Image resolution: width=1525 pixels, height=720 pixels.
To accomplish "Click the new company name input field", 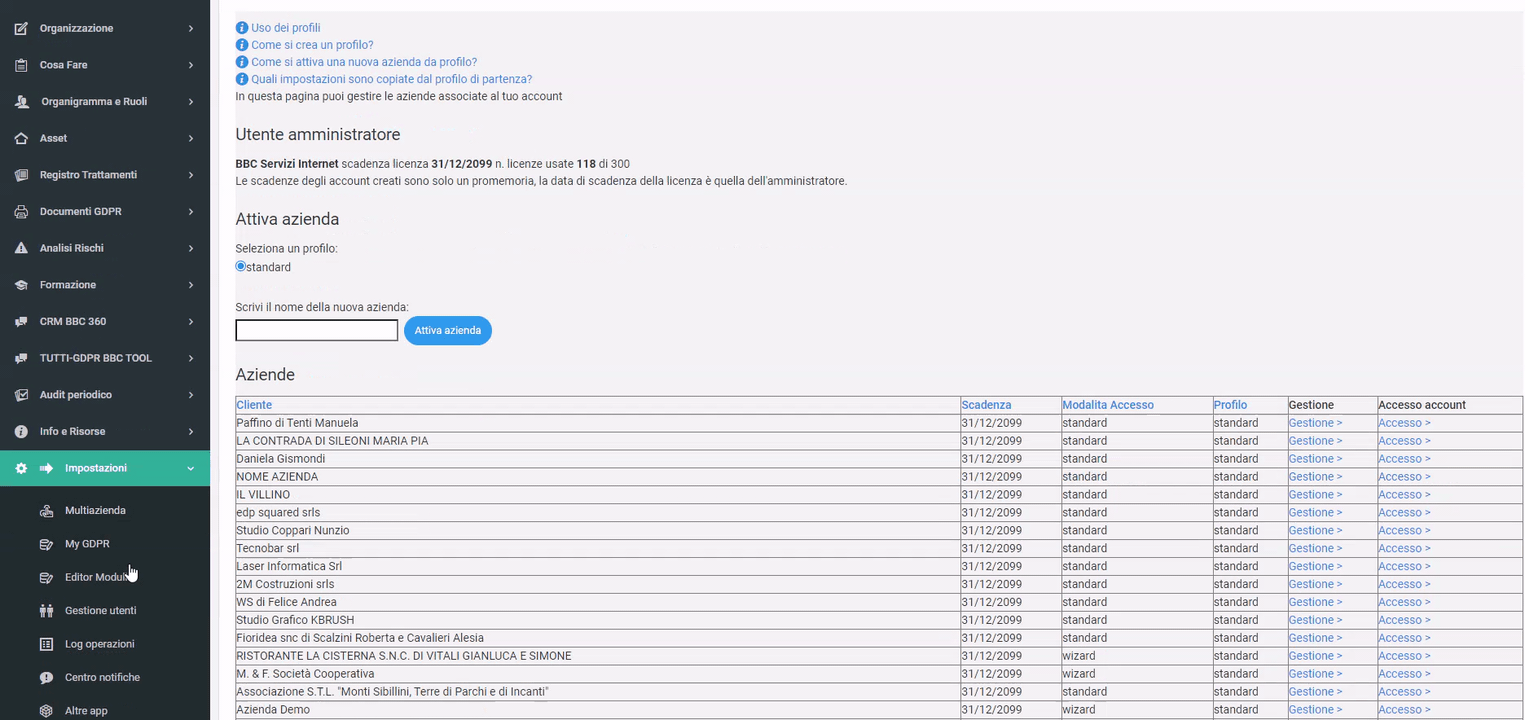I will pyautogui.click(x=317, y=330).
